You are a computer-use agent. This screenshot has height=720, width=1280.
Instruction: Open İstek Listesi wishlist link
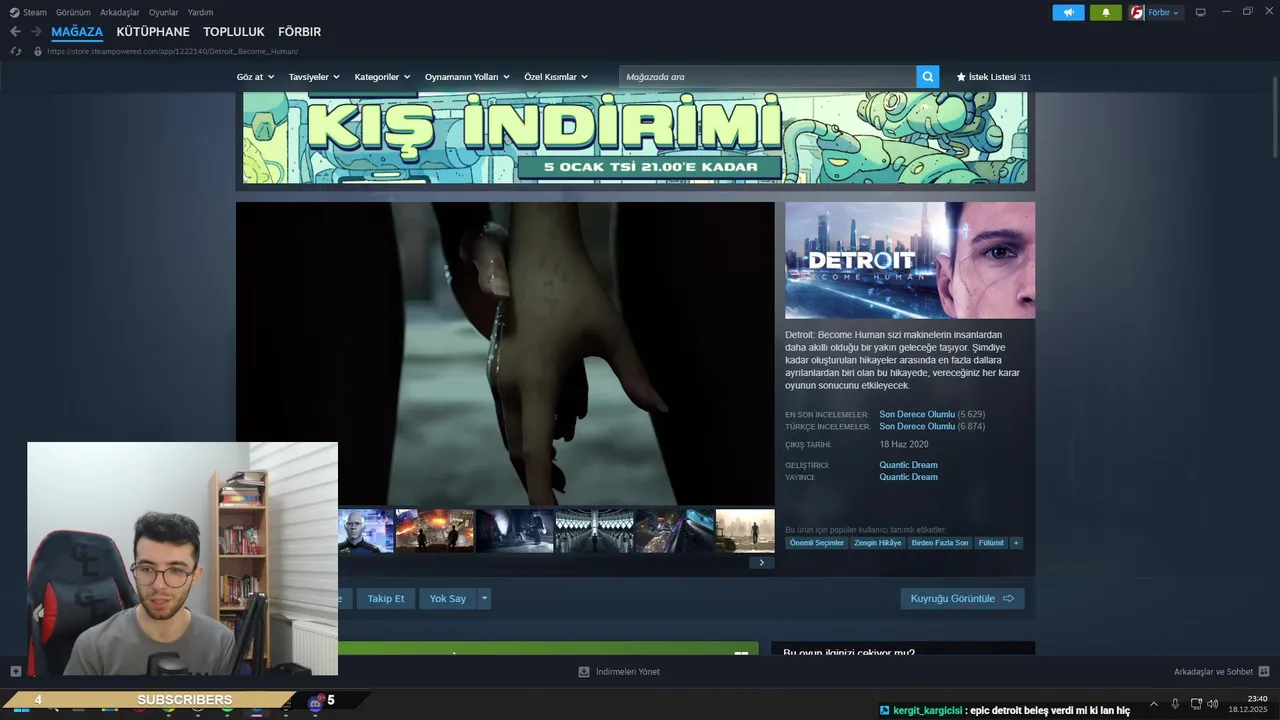[993, 77]
